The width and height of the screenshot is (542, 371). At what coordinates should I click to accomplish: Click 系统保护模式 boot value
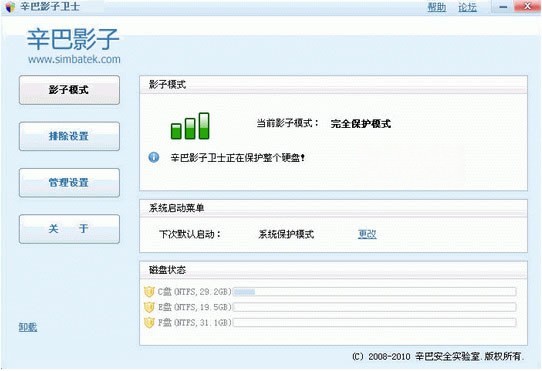[286, 234]
